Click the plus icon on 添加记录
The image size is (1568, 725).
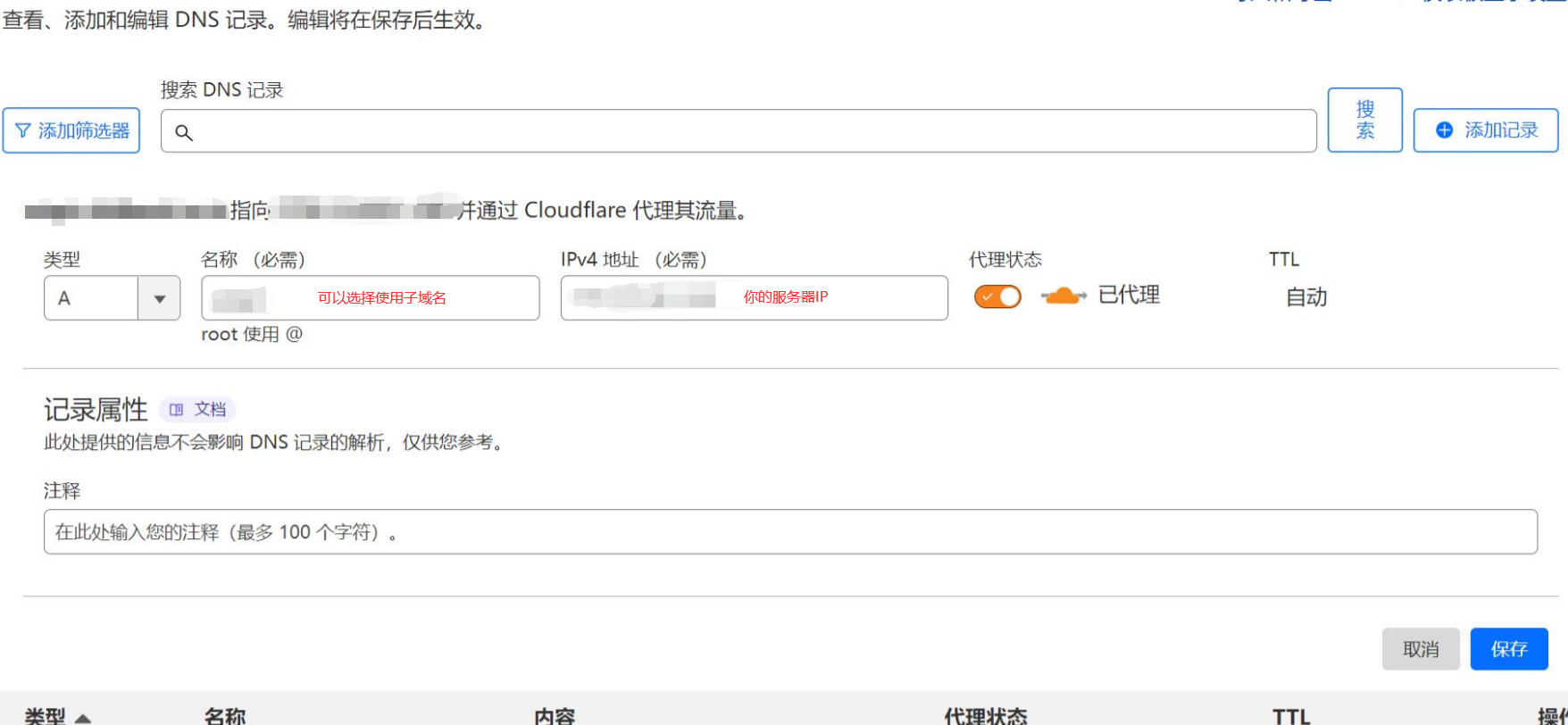pos(1444,130)
